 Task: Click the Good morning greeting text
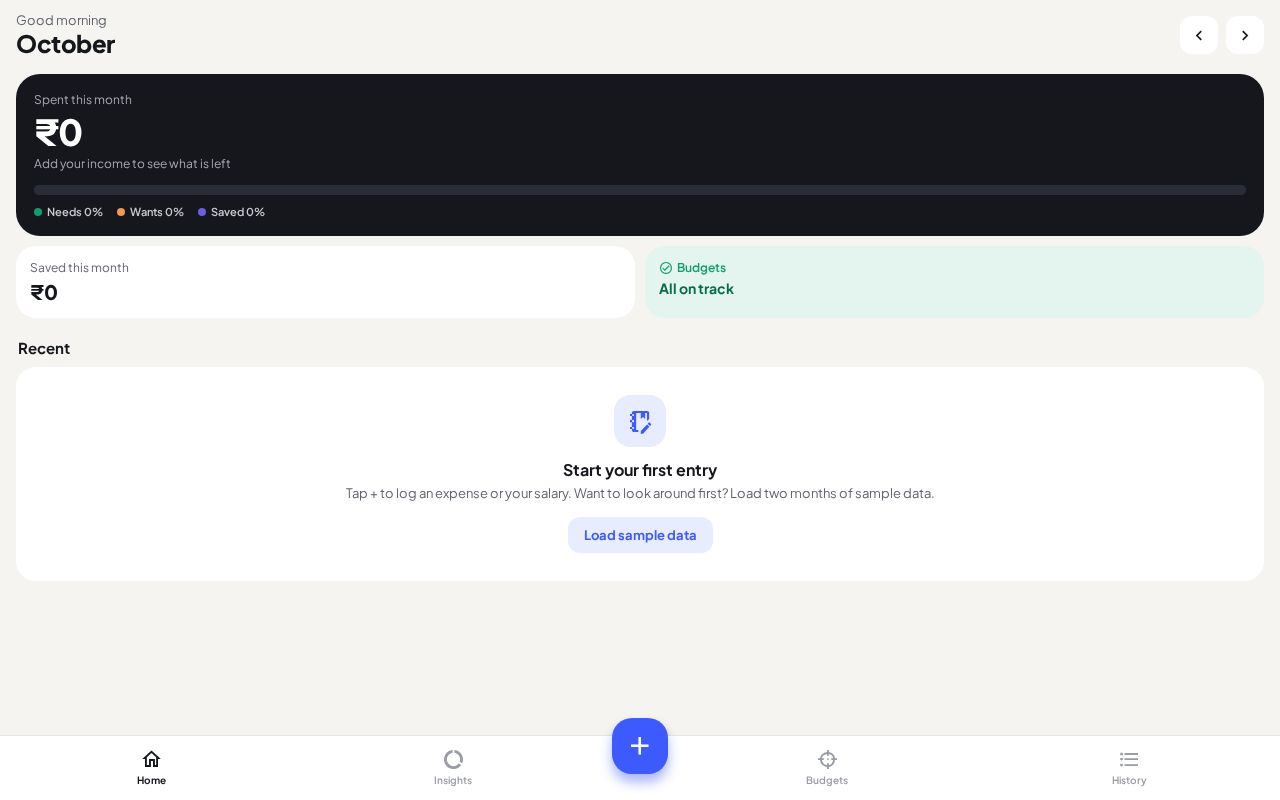(61, 20)
